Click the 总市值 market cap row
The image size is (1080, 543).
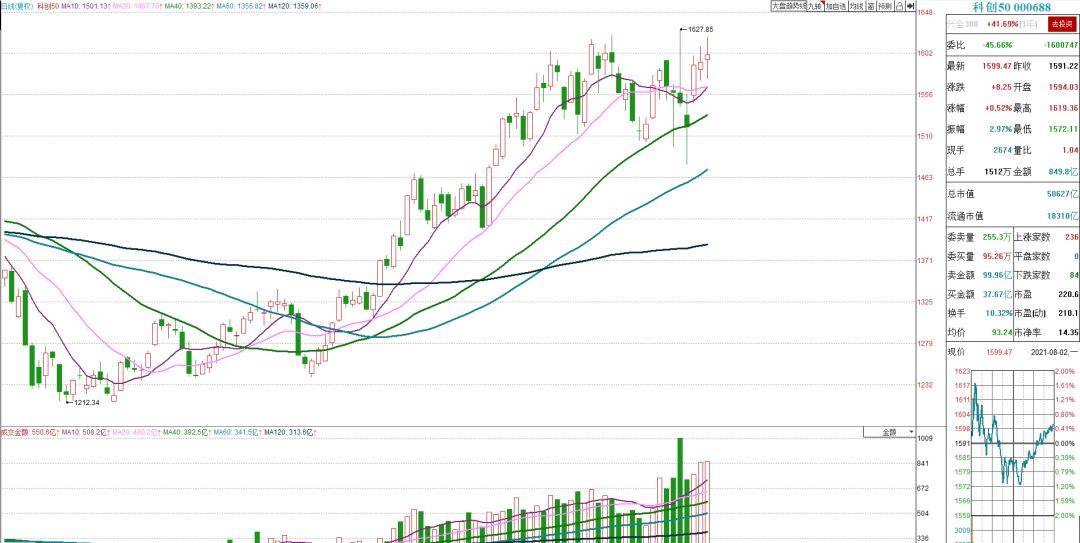coord(1012,194)
